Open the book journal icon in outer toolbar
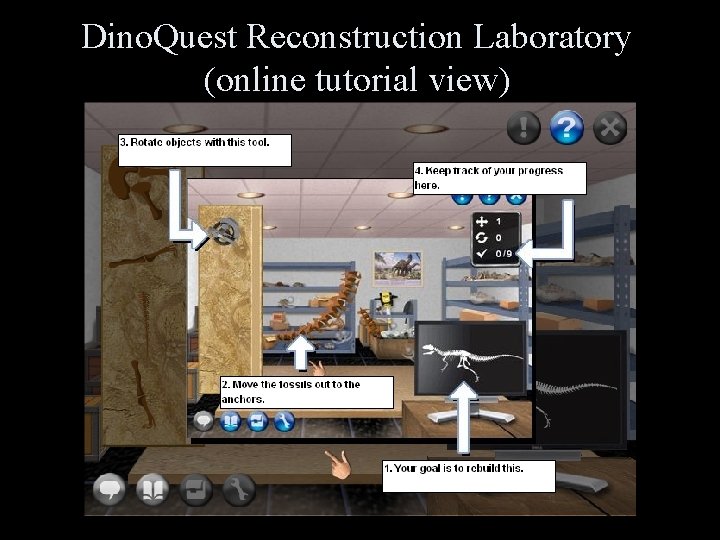720x540 pixels. click(152, 489)
